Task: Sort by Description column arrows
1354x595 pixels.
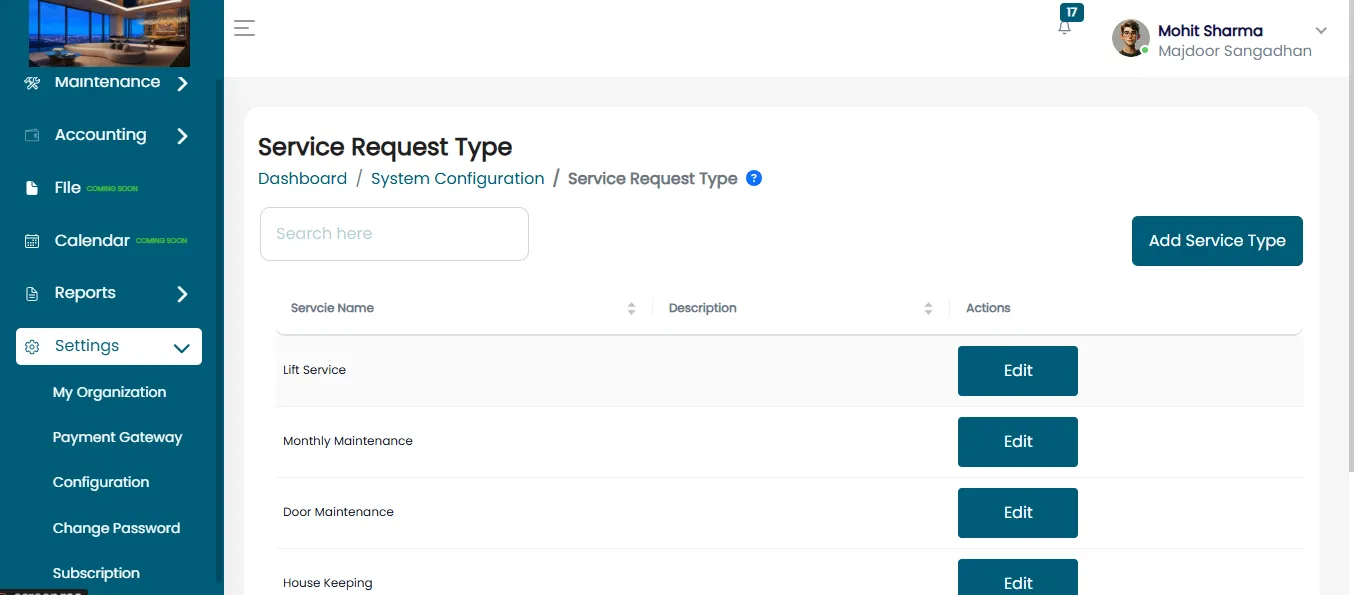Action: point(928,308)
